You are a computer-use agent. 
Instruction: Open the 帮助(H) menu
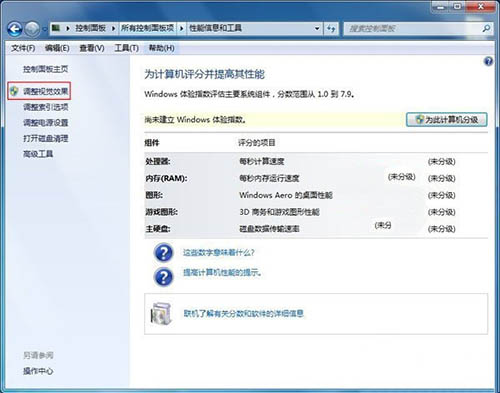[x=161, y=48]
